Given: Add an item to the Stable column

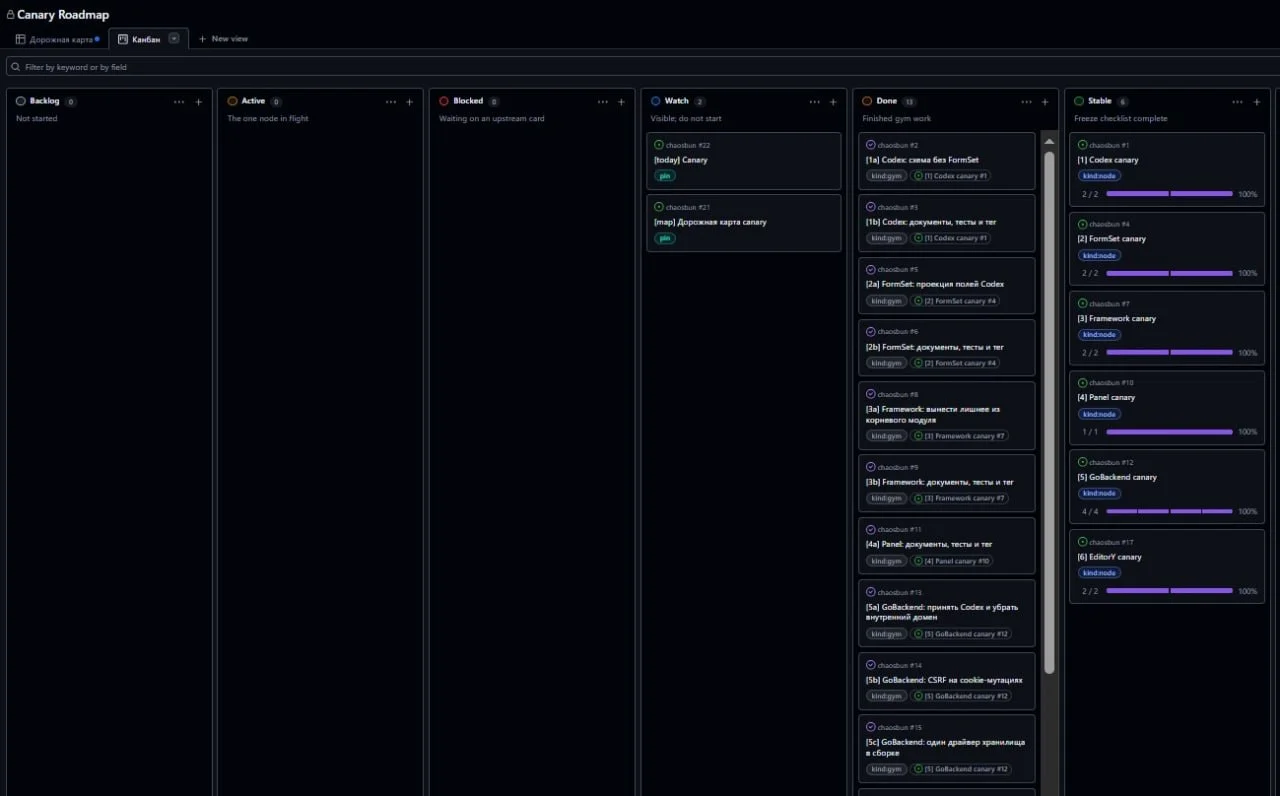Looking at the screenshot, I should point(1257,101).
